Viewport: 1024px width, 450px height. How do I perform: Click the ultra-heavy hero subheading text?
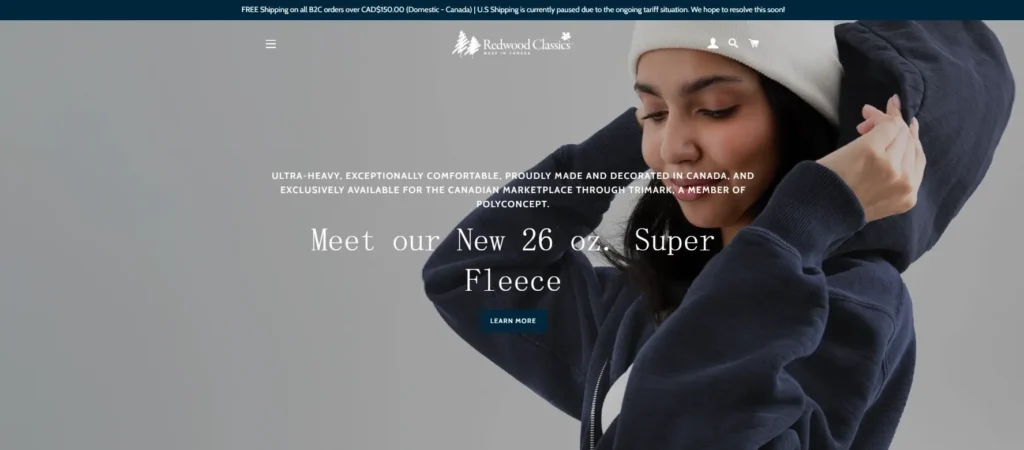coord(513,190)
